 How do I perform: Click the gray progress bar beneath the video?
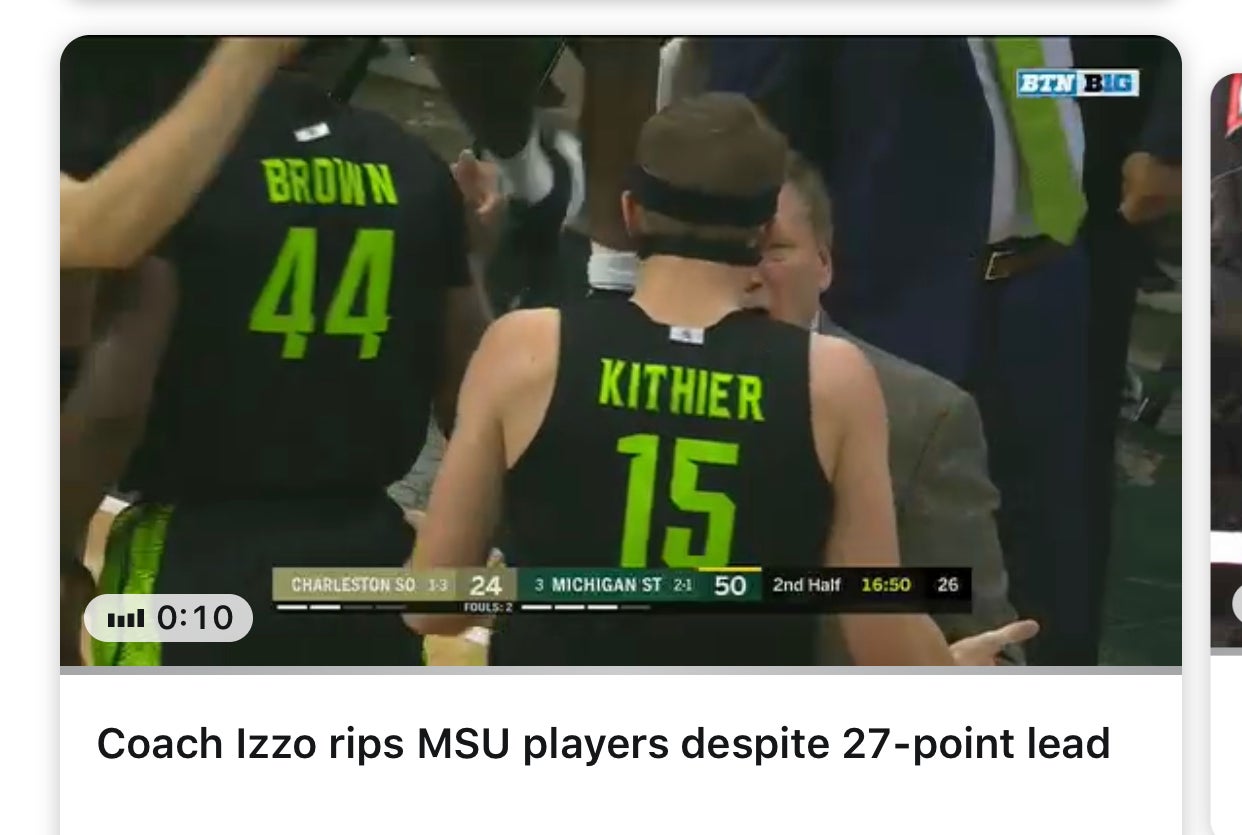(x=620, y=670)
